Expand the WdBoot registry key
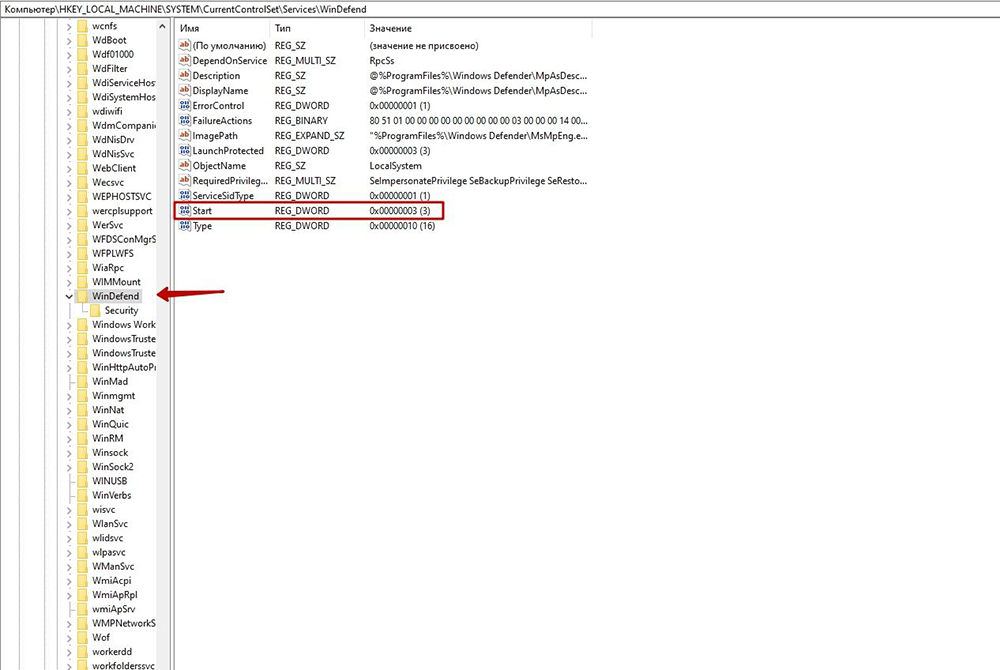The image size is (1000, 670). point(69,40)
